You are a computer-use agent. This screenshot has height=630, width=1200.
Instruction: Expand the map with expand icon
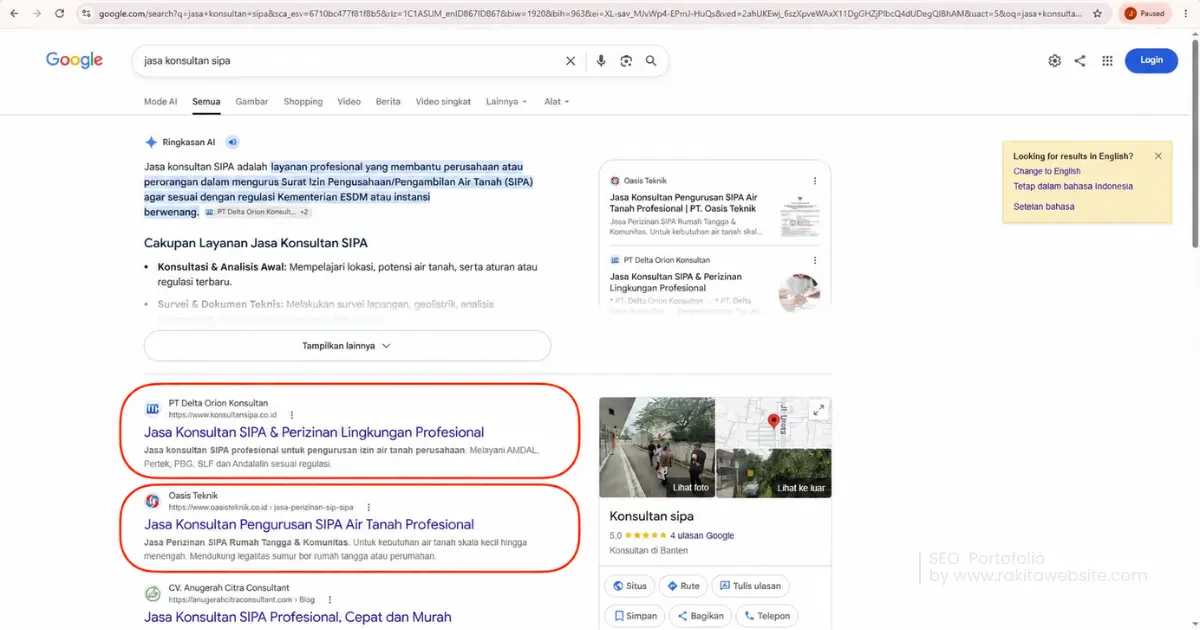(x=819, y=410)
